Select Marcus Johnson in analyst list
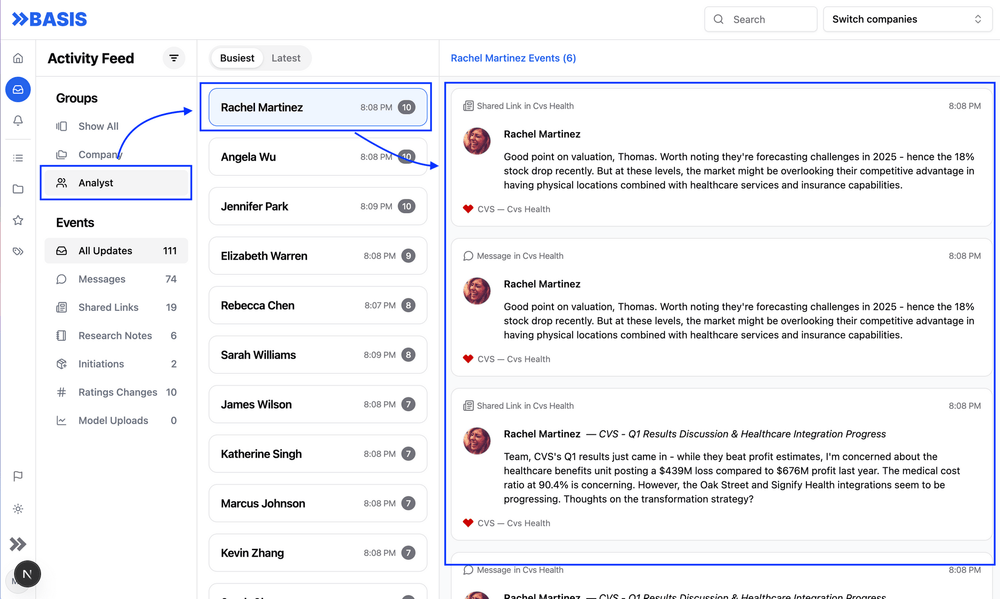This screenshot has width=1000, height=599. [x=318, y=503]
